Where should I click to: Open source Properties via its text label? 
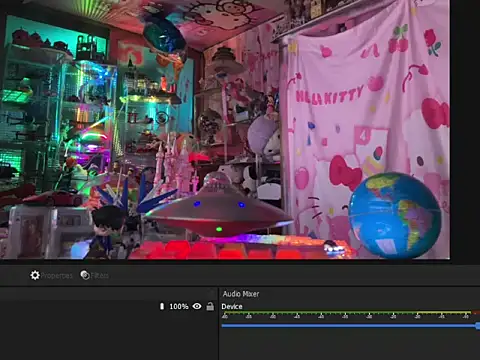[x=57, y=276]
